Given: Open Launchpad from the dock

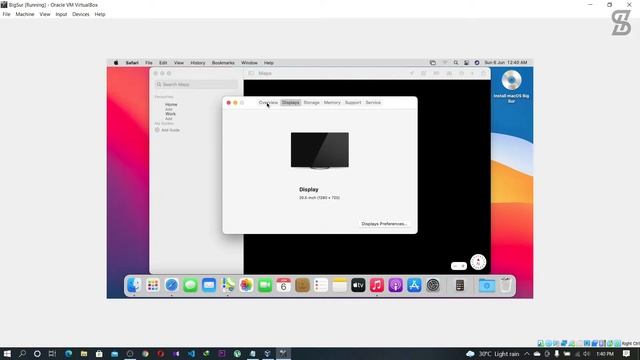Looking at the screenshot, I should [x=153, y=285].
